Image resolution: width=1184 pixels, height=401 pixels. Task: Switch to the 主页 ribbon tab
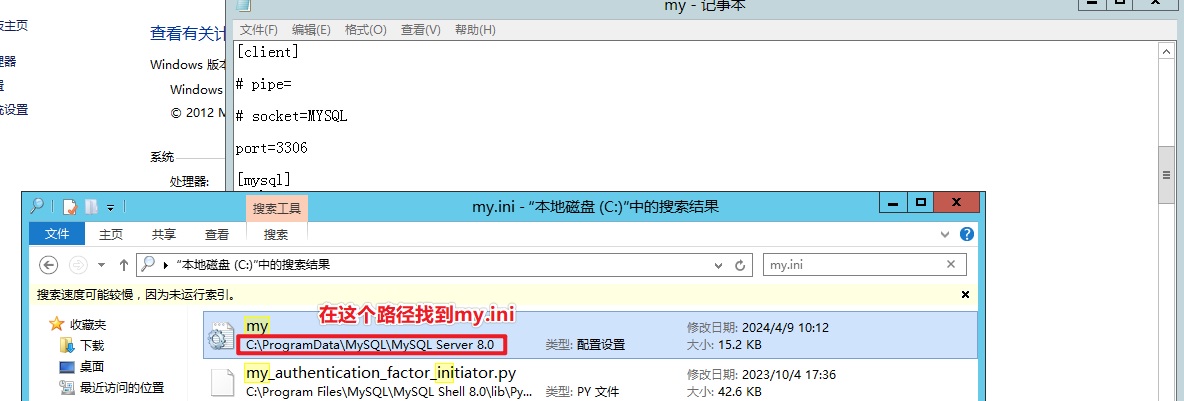coord(111,235)
